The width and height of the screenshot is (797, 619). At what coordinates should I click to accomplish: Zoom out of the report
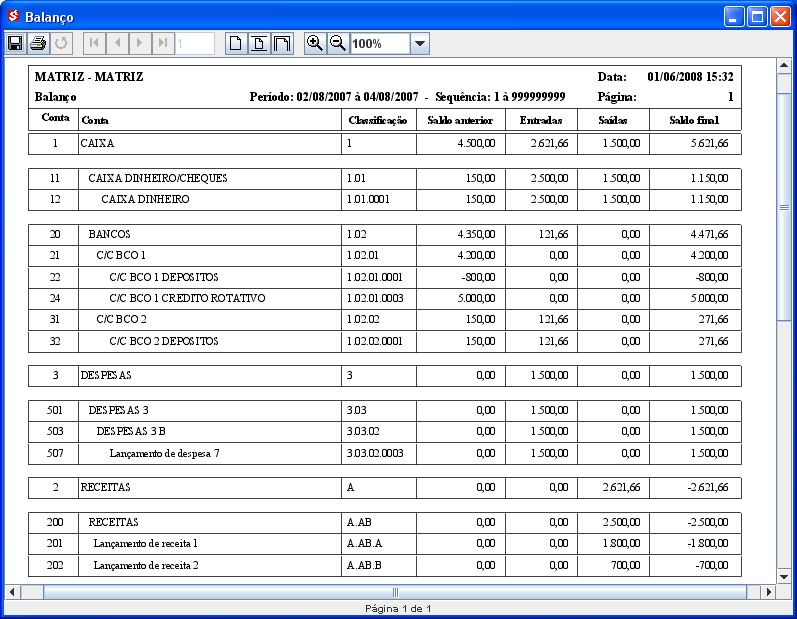(x=338, y=43)
